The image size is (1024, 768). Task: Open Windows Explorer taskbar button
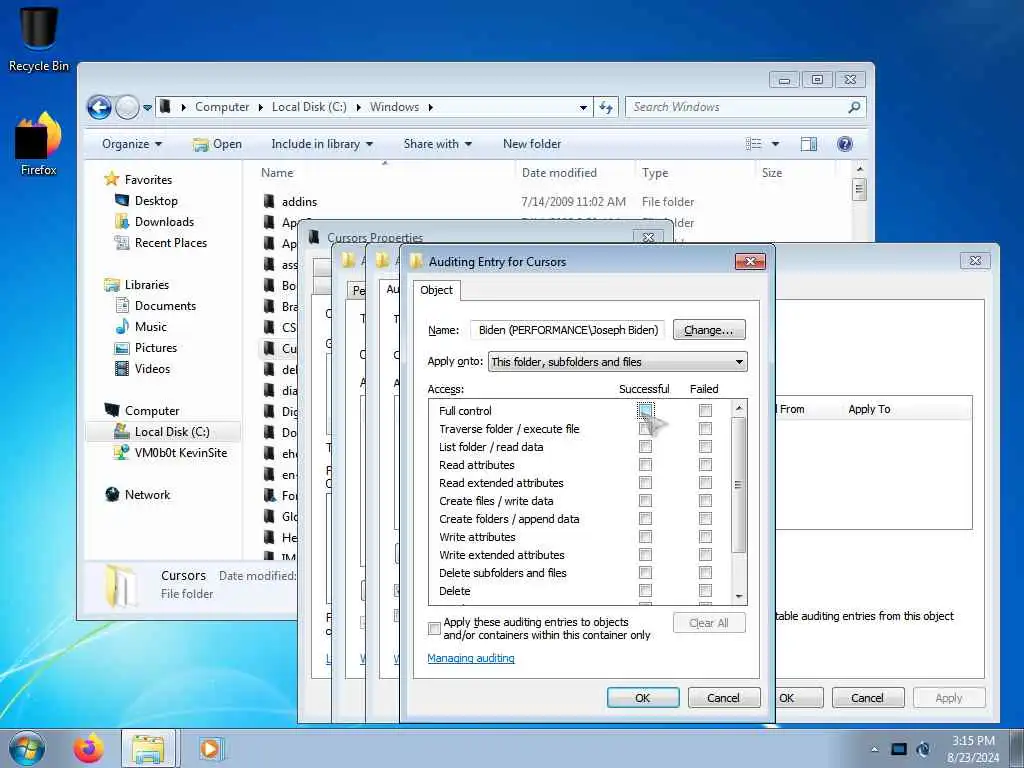(148, 749)
